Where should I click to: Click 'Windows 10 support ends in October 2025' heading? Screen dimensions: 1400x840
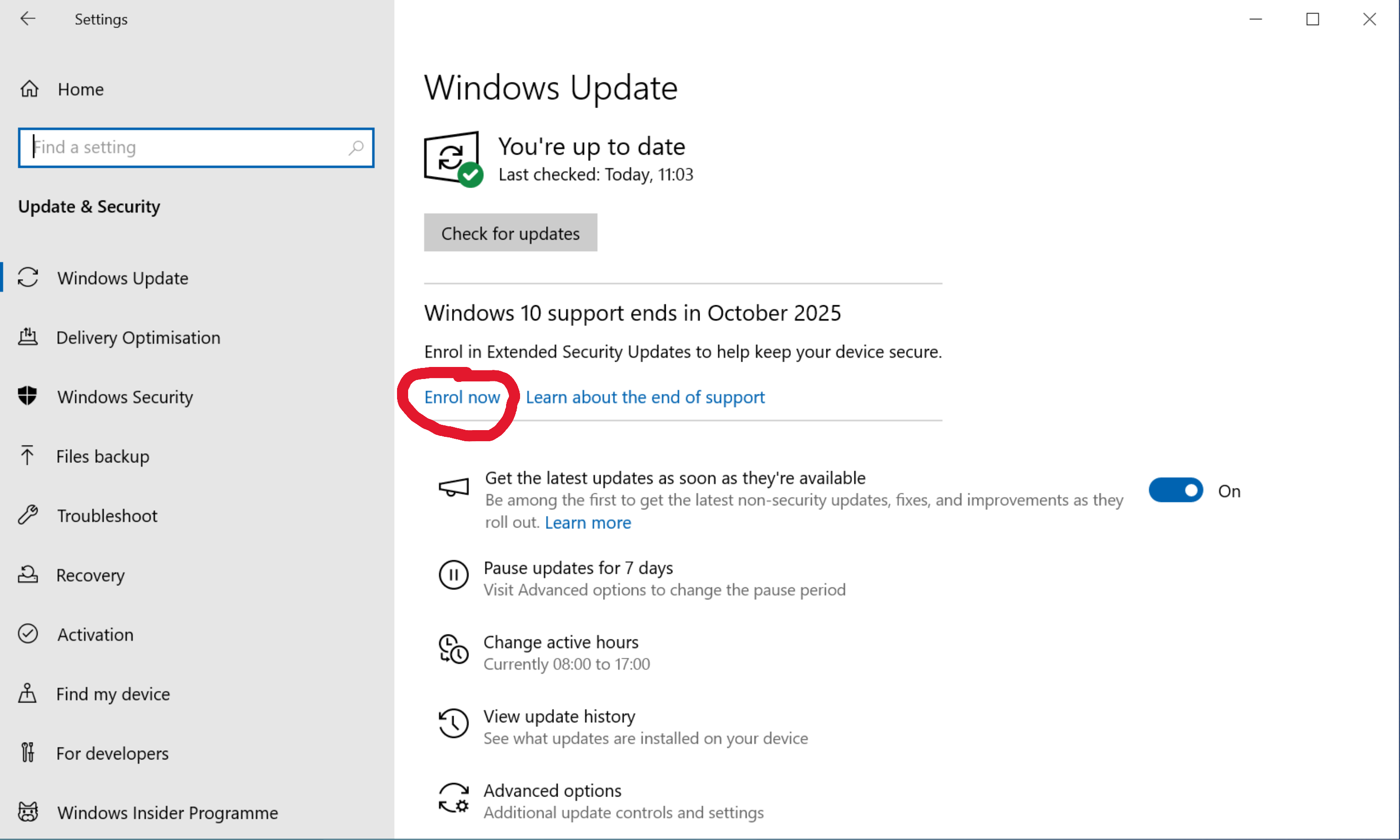click(x=632, y=312)
